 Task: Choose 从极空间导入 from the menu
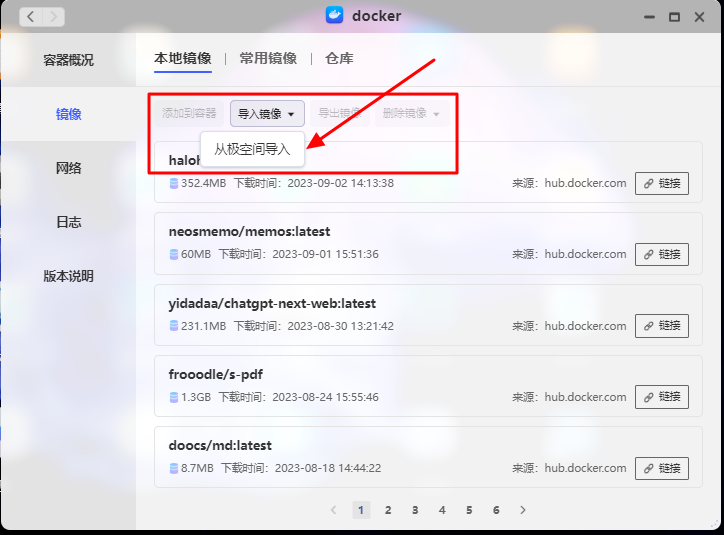point(252,149)
